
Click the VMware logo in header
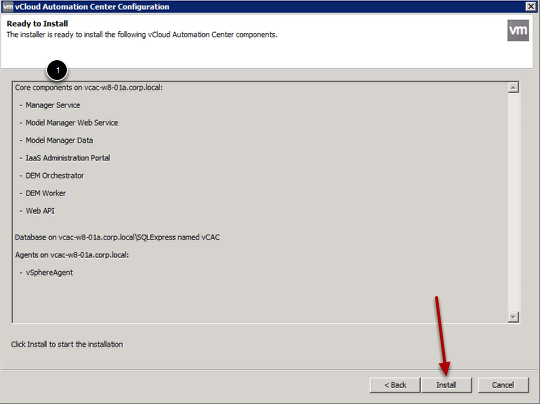(x=518, y=30)
